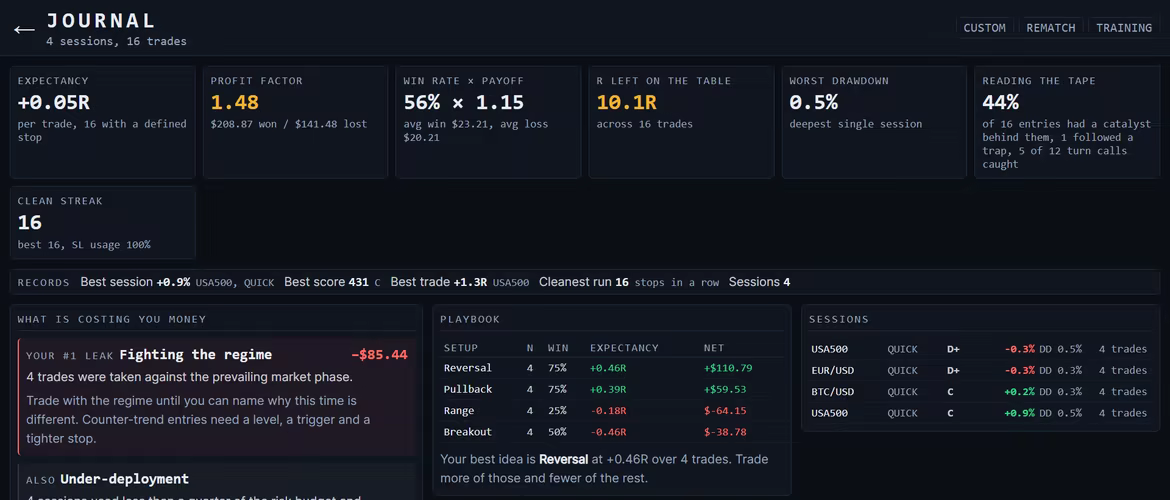Select the 'Under-deployment' leak heading
The width and height of the screenshot is (1170, 500).
(x=125, y=478)
